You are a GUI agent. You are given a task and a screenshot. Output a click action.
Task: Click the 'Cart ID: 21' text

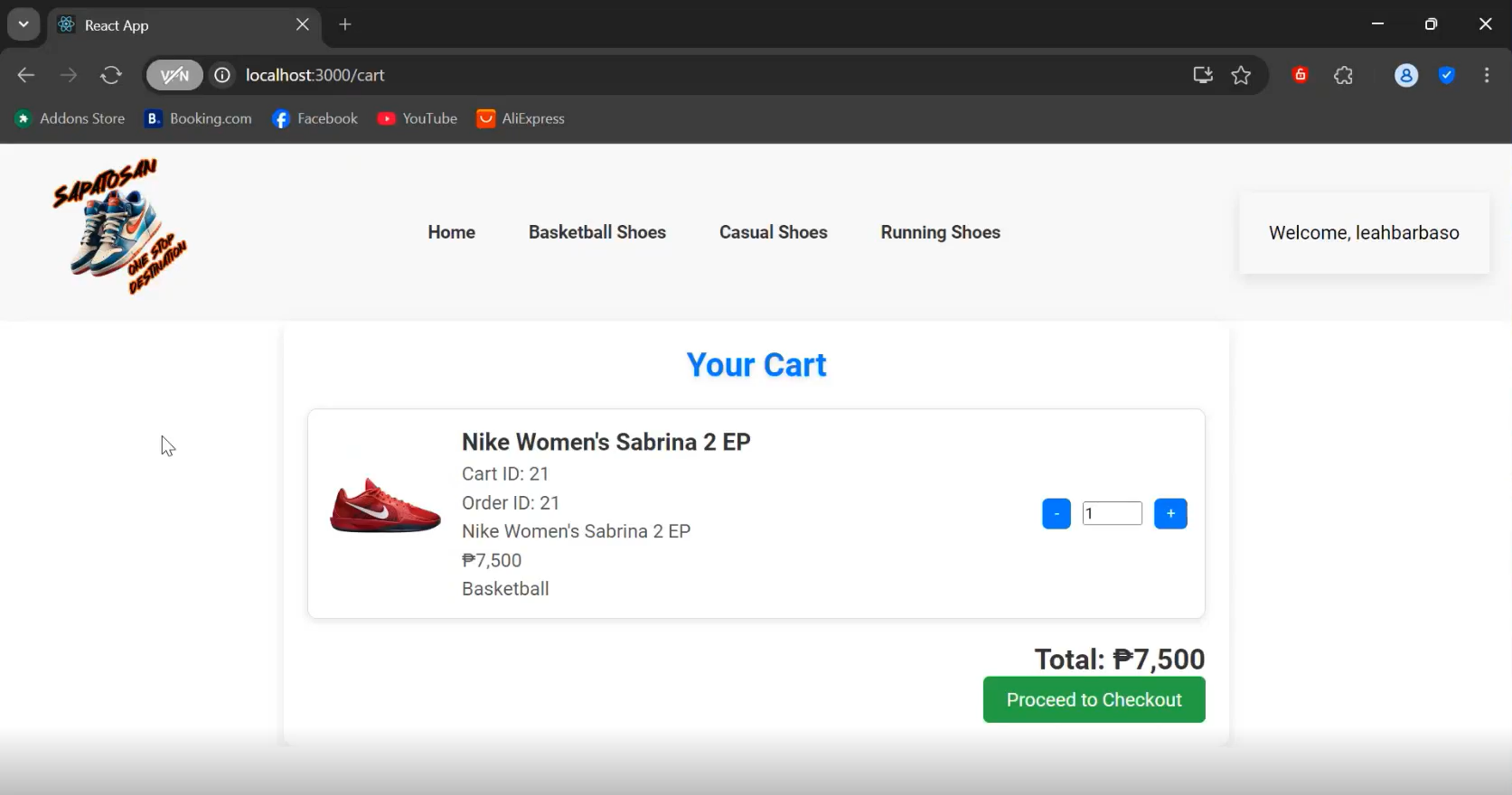point(505,473)
